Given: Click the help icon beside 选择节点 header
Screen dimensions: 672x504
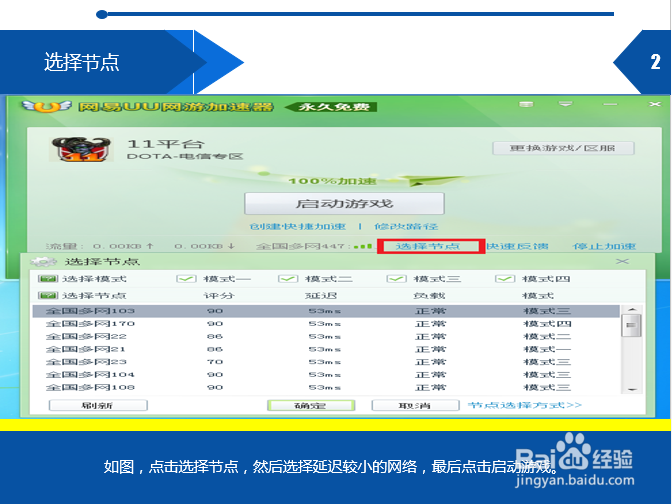Looking at the screenshot, I should click(x=48, y=295).
